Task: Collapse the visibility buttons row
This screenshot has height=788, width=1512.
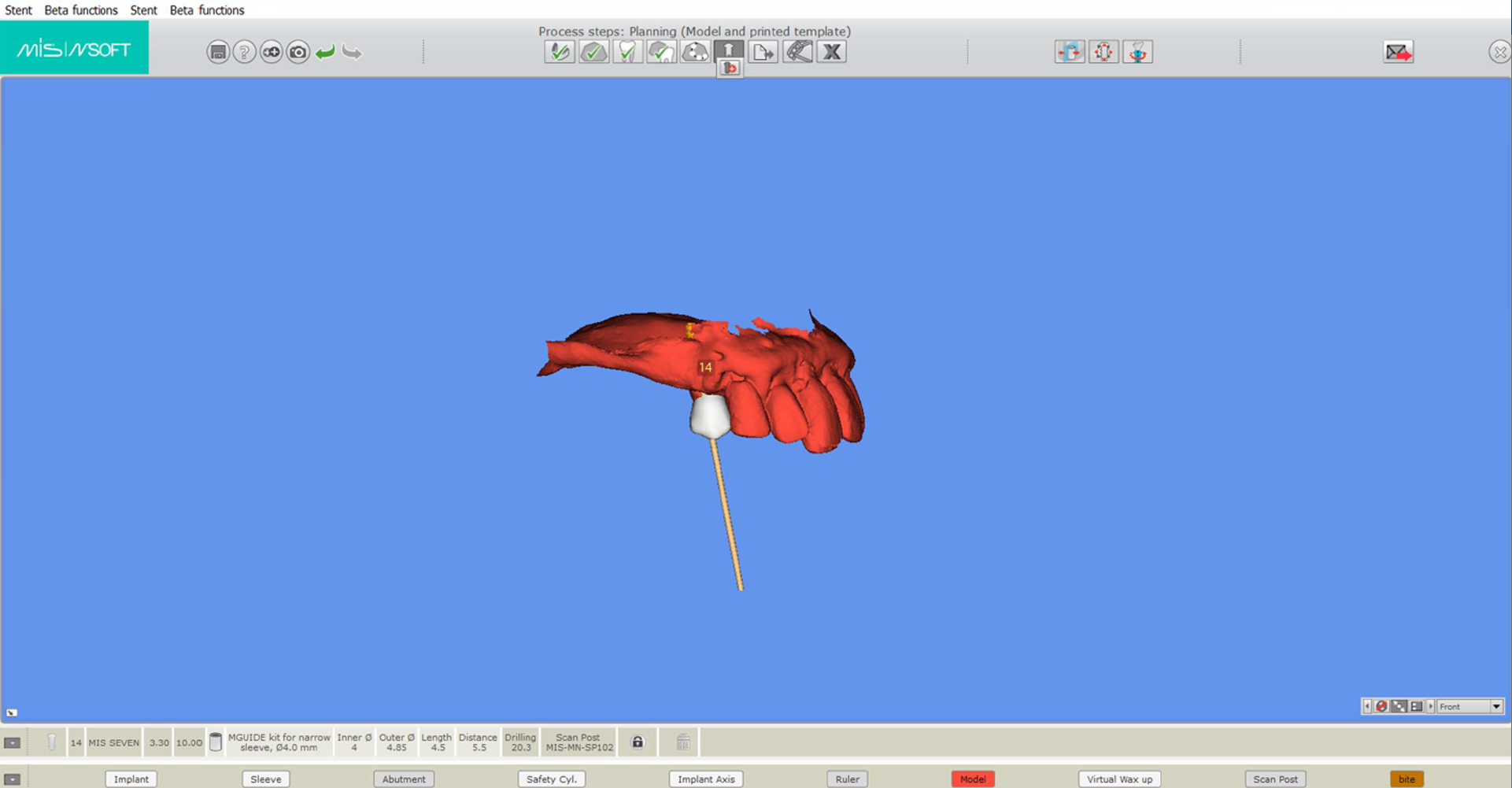Action: point(12,779)
